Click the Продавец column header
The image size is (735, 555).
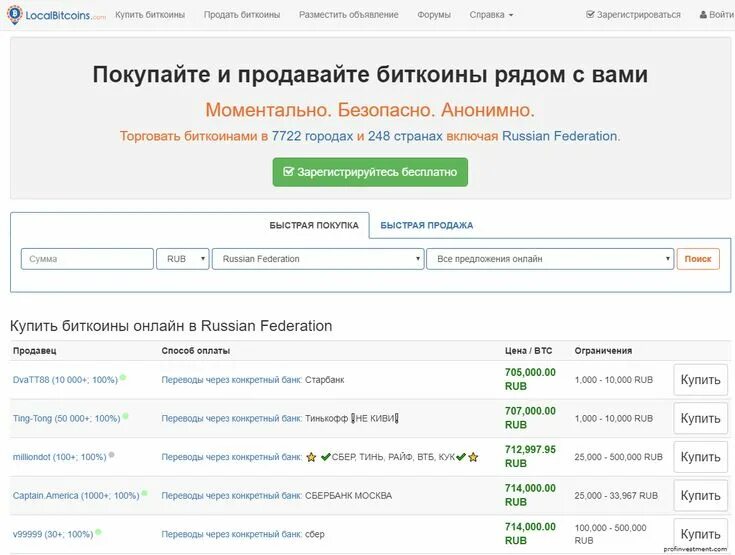click(35, 351)
